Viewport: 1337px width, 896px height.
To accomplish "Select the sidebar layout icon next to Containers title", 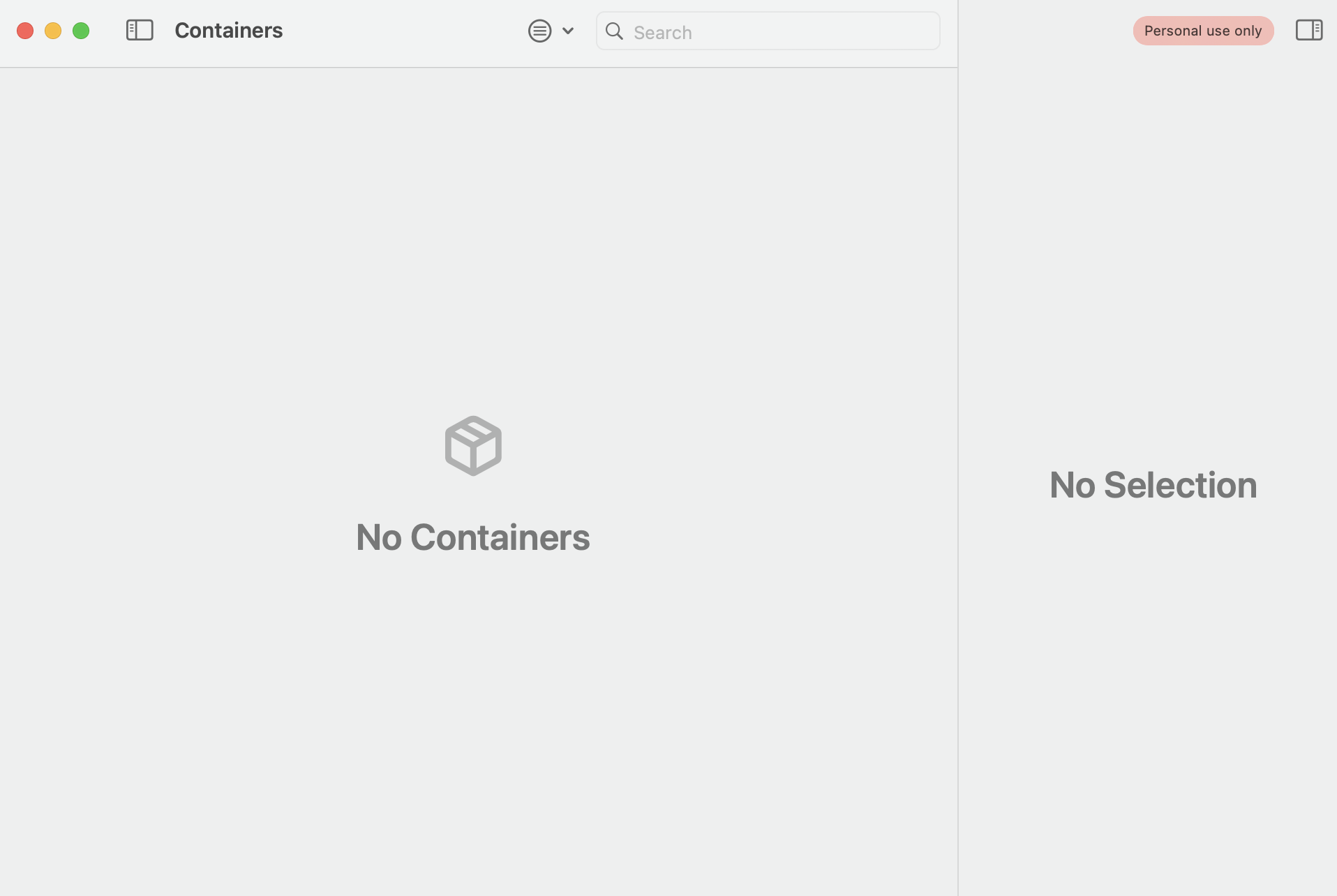I will (x=140, y=30).
